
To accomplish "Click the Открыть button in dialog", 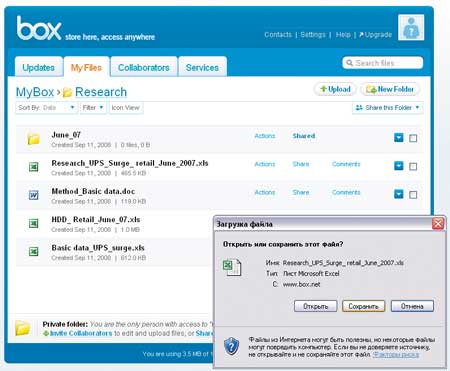I will pyautogui.click(x=316, y=306).
